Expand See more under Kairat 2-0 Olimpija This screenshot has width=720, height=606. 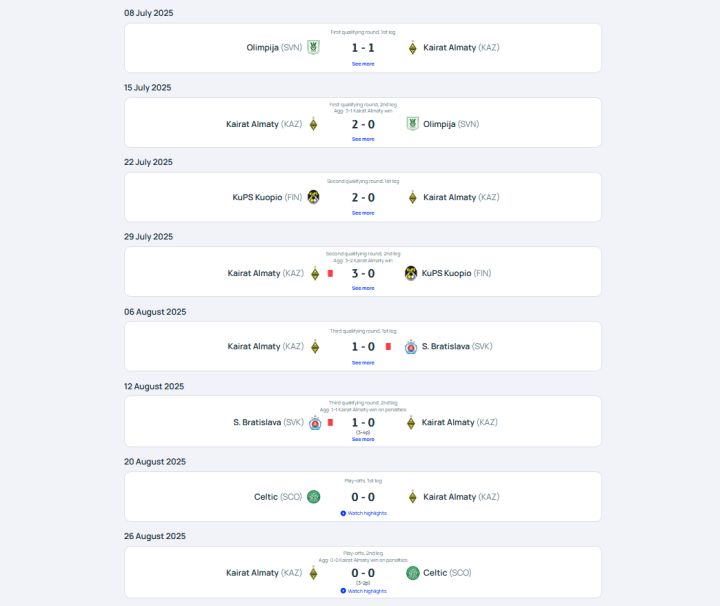[x=363, y=139]
